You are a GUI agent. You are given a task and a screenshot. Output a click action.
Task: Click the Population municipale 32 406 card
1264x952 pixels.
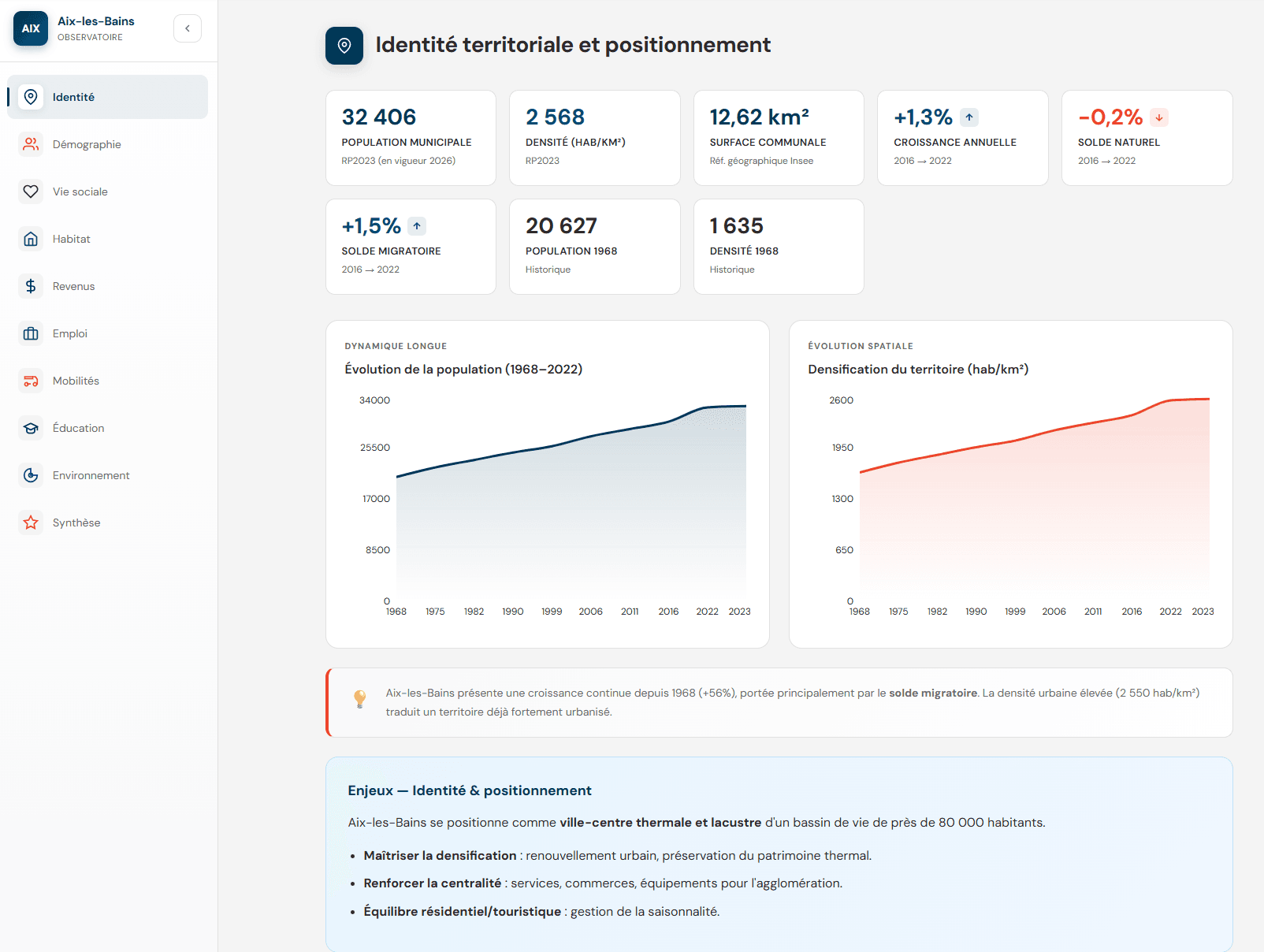coord(411,138)
